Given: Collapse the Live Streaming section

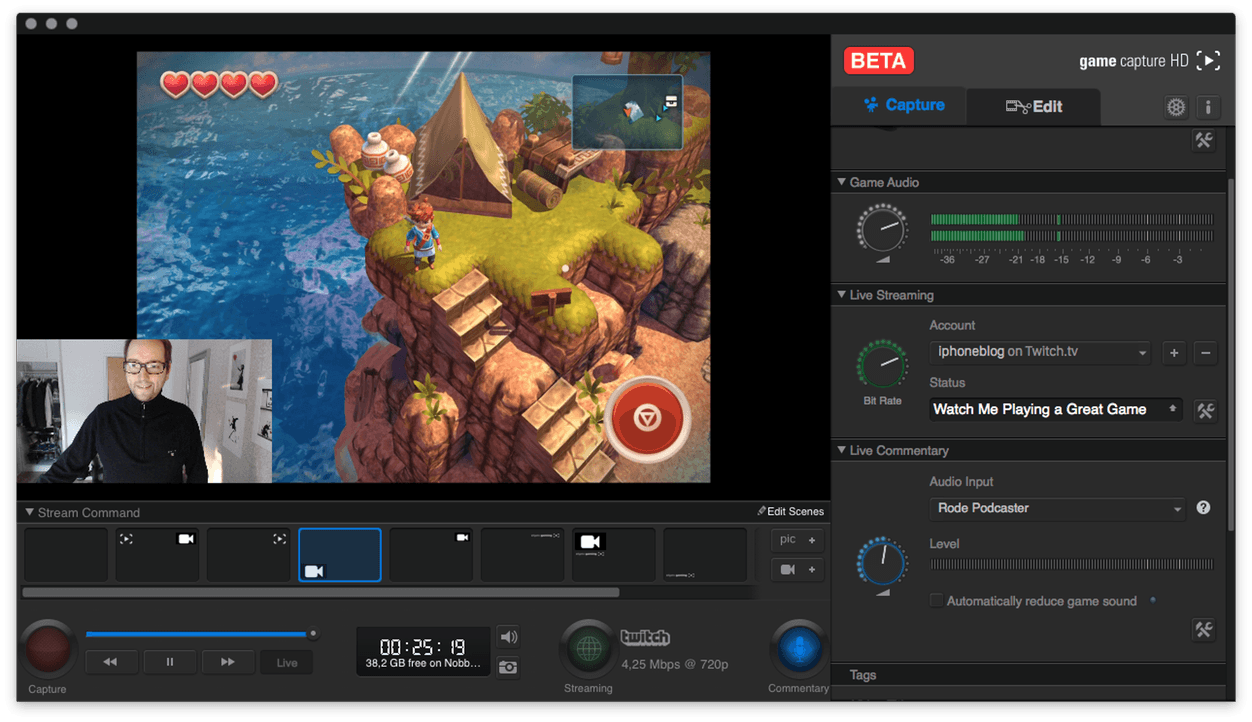Looking at the screenshot, I should pyautogui.click(x=842, y=295).
